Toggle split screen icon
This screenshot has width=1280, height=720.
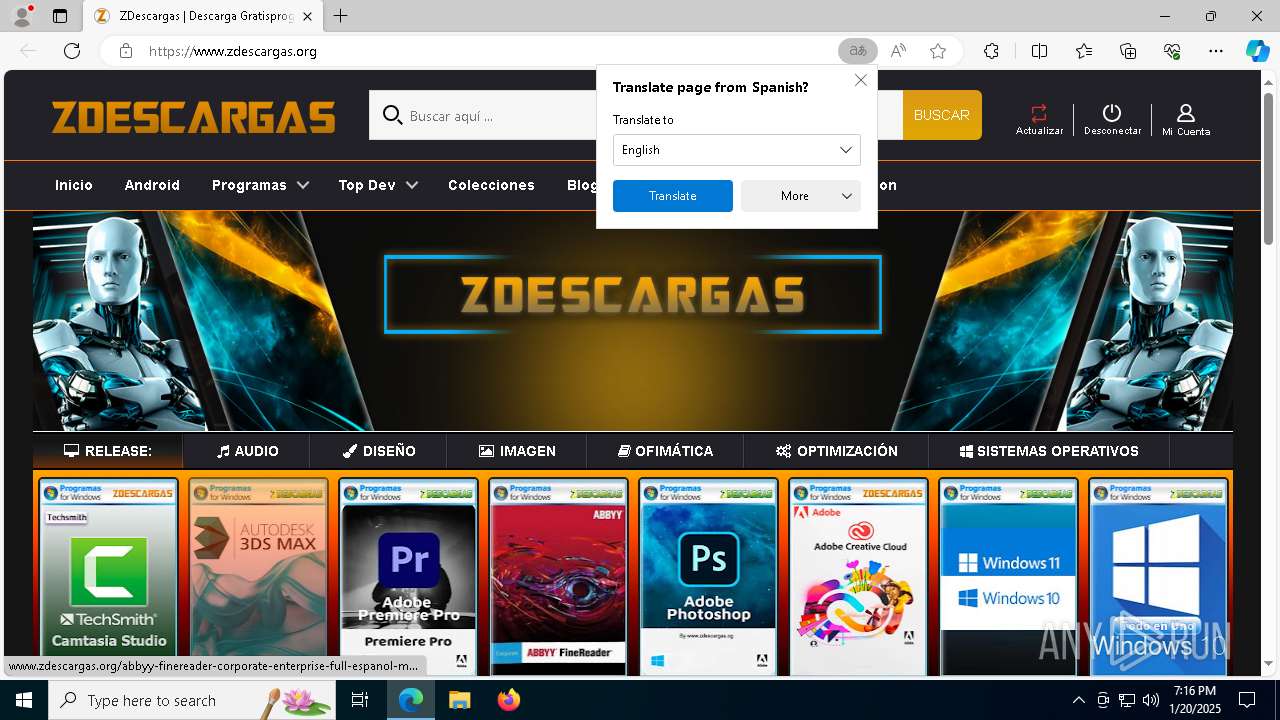(1039, 51)
